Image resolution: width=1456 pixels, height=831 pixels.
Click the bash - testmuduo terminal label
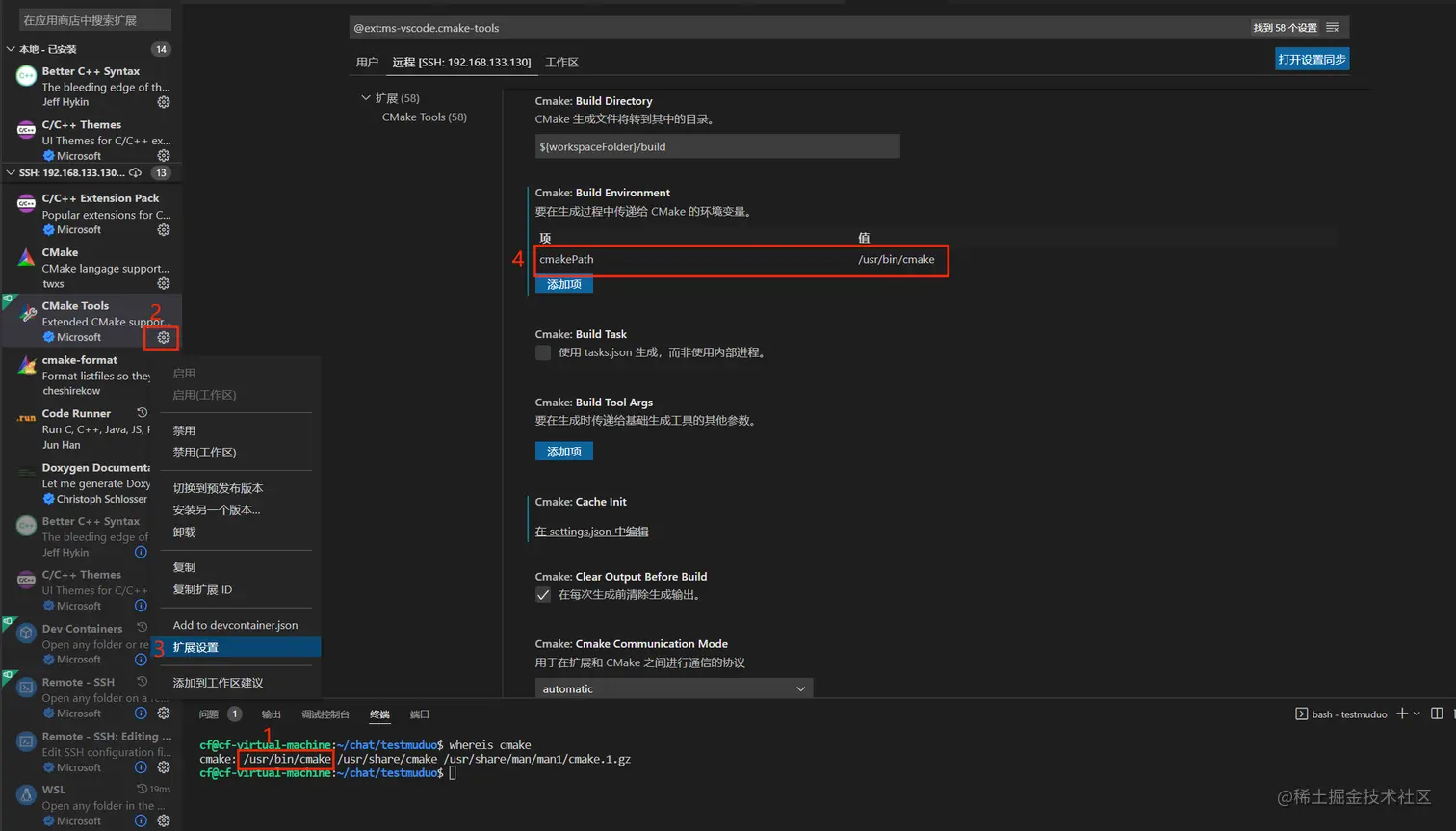(x=1349, y=714)
